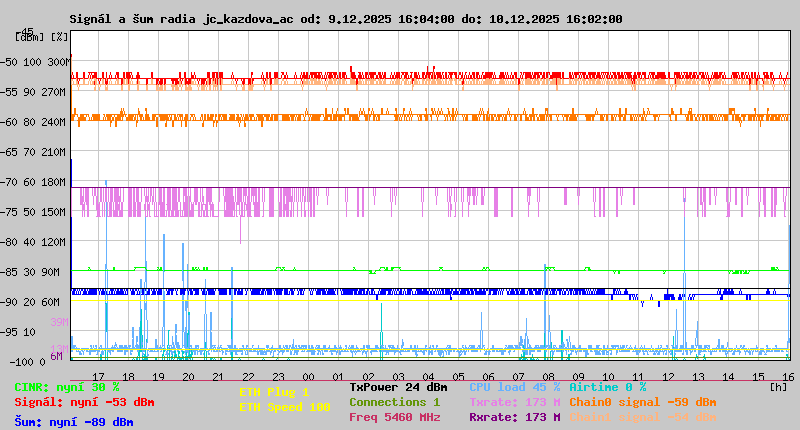Click hour '02' on the time axis
Image resolution: width=800 pixels, height=430 pixels.
click(x=368, y=377)
